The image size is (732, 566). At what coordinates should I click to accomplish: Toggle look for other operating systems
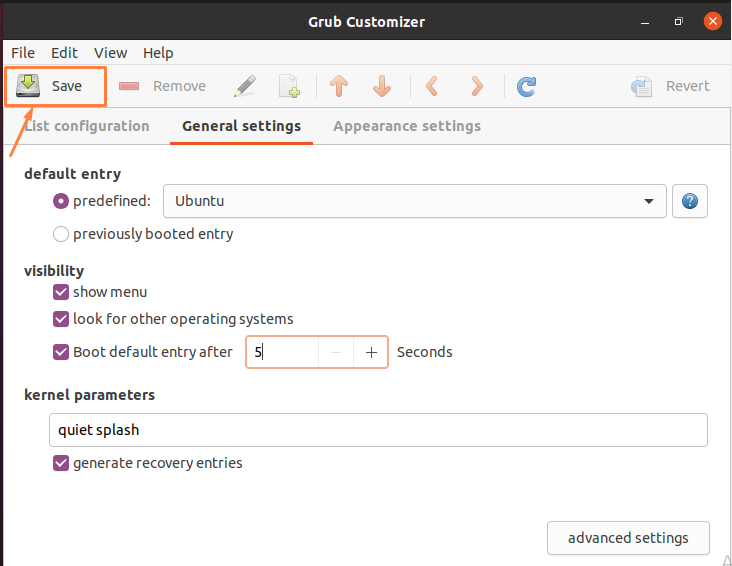[x=61, y=319]
